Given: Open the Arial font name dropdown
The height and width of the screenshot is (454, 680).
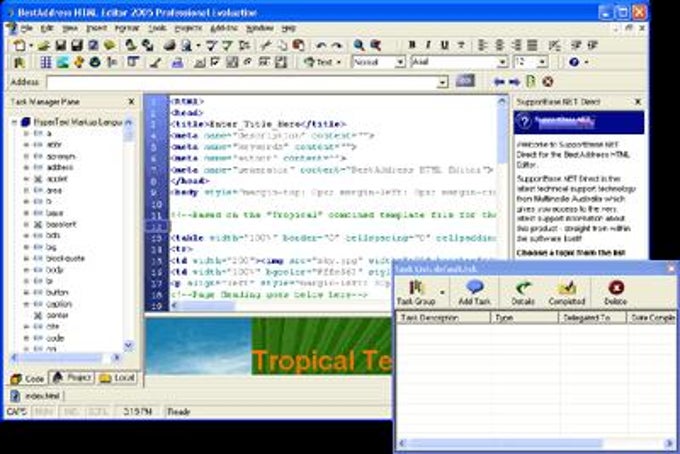Looking at the screenshot, I should (503, 62).
